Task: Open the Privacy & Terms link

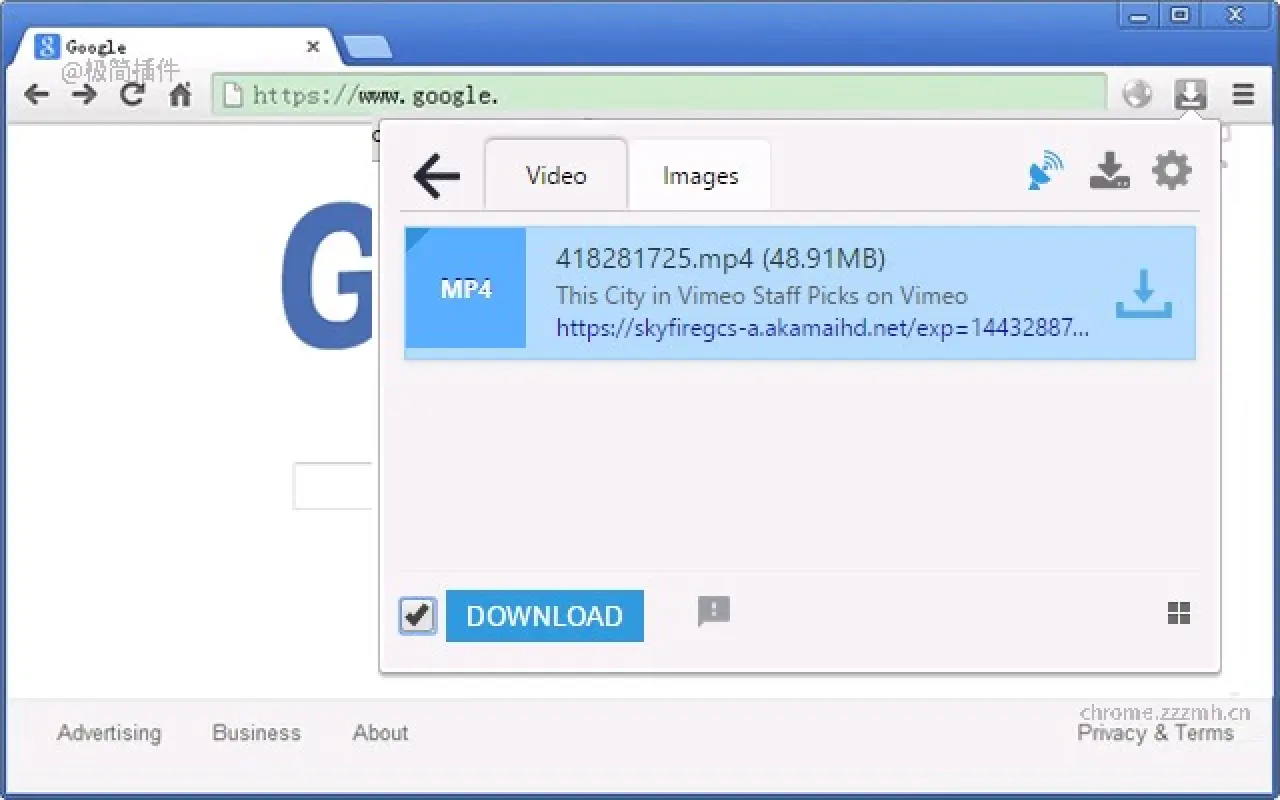Action: [1154, 733]
